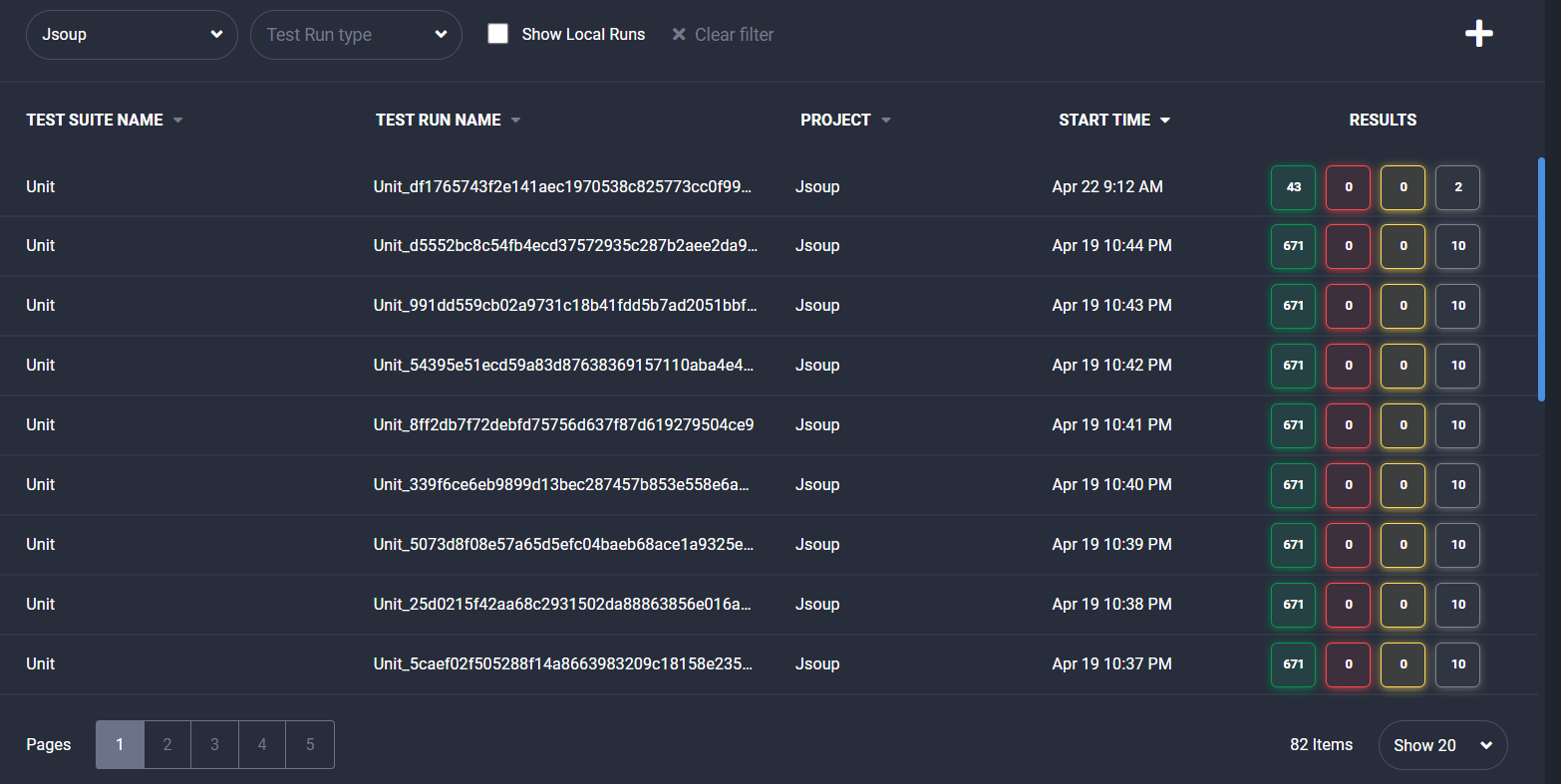Select the Unit_5caef02f505288f14a test run row
1561x784 pixels.
[563, 663]
